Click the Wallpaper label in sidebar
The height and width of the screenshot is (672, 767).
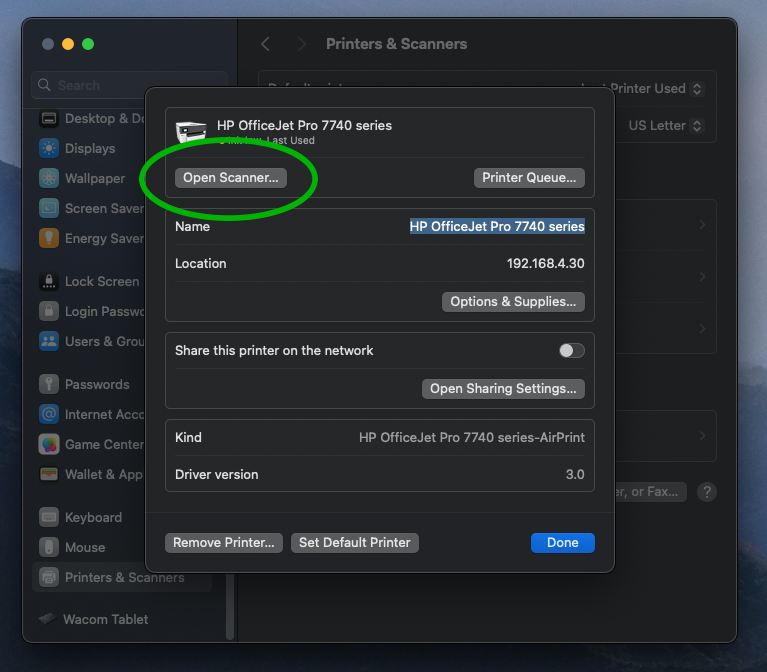click(95, 179)
